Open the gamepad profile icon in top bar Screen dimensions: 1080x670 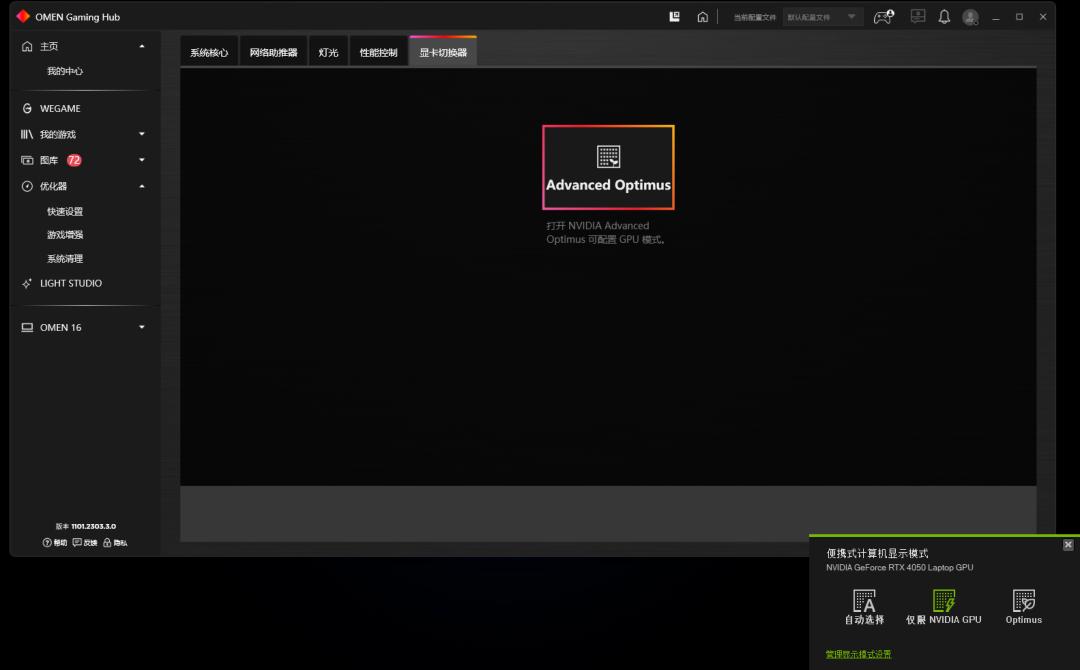(884, 17)
